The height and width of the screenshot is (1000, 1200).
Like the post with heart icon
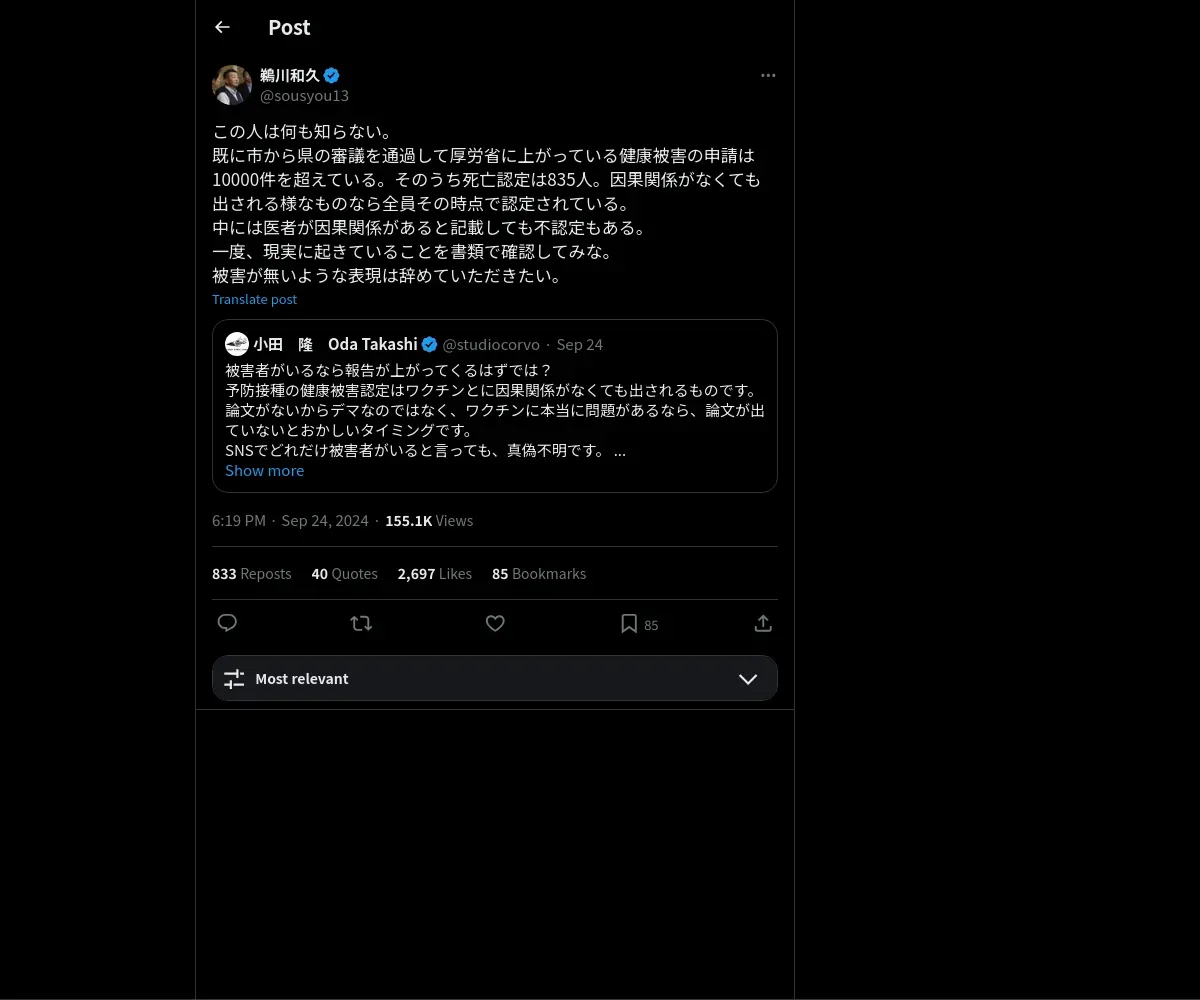[495, 623]
